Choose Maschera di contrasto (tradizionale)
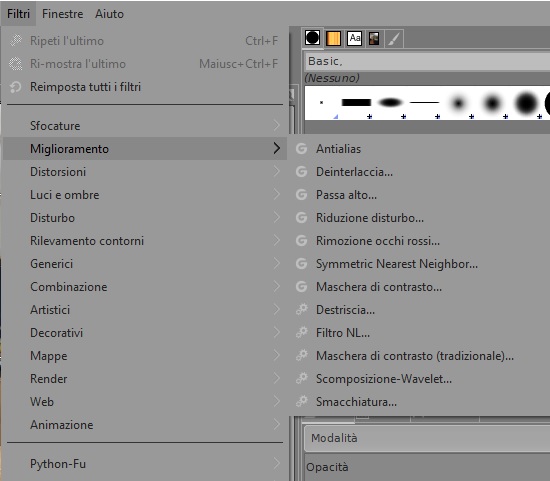 click(420, 356)
